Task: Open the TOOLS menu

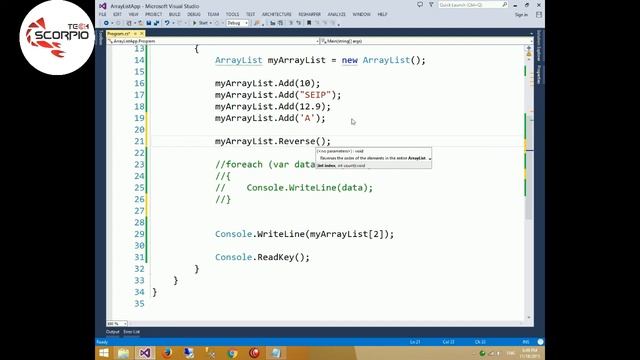Action: click(232, 14)
